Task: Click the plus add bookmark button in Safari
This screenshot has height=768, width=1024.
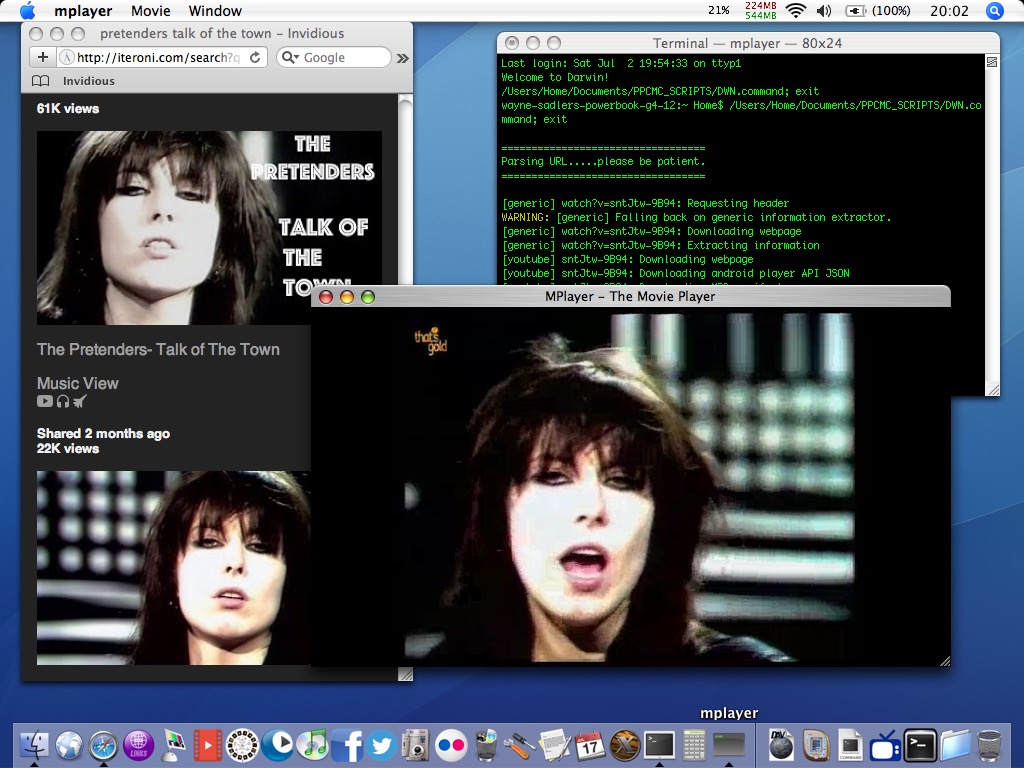Action: tap(42, 57)
